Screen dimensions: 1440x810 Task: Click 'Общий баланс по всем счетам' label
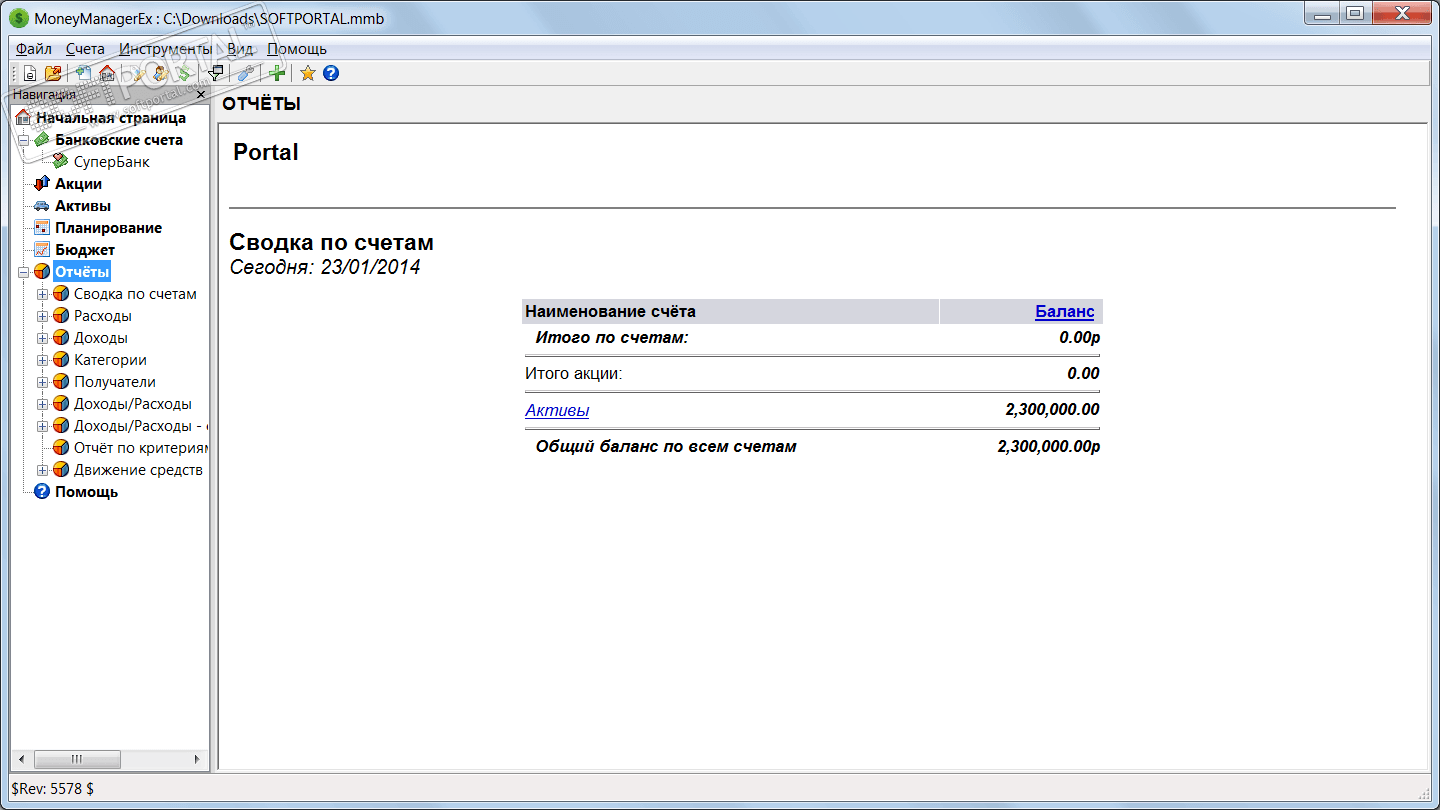[666, 446]
